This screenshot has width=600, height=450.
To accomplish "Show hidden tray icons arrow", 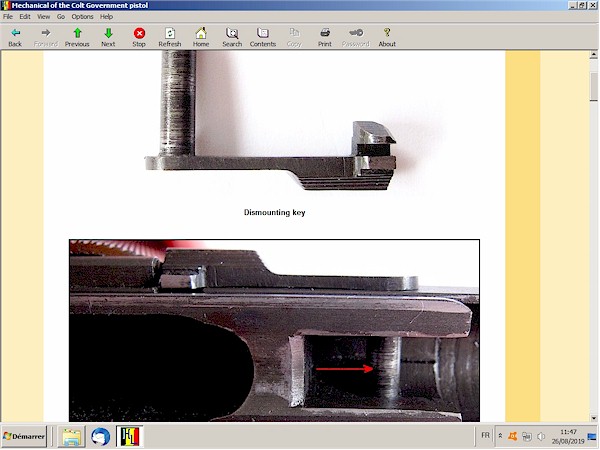I will 500,436.
